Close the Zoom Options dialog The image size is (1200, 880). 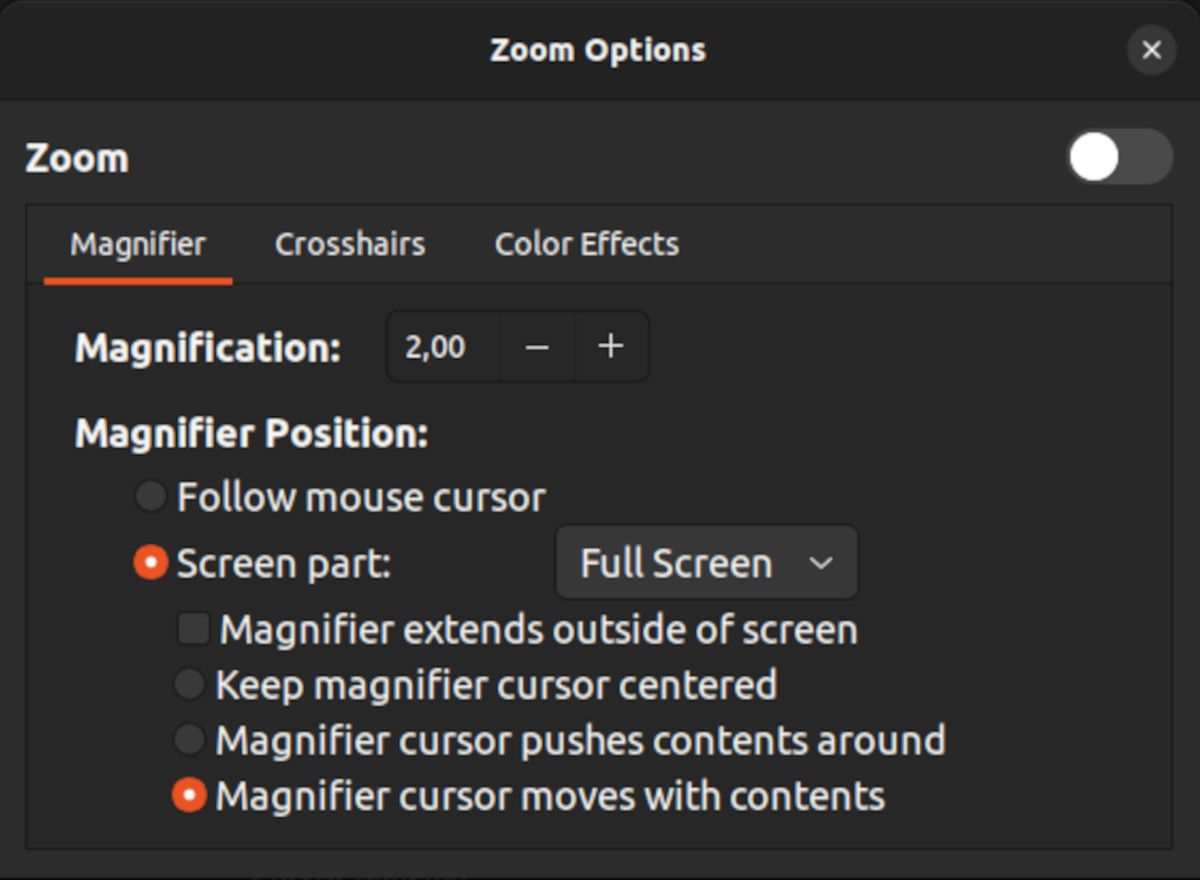click(1151, 50)
